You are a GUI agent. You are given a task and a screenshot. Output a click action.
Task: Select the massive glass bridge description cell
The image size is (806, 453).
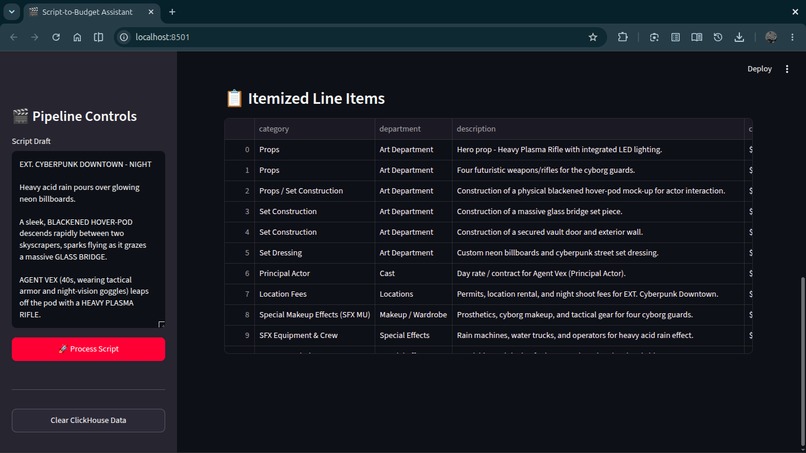click(598, 211)
